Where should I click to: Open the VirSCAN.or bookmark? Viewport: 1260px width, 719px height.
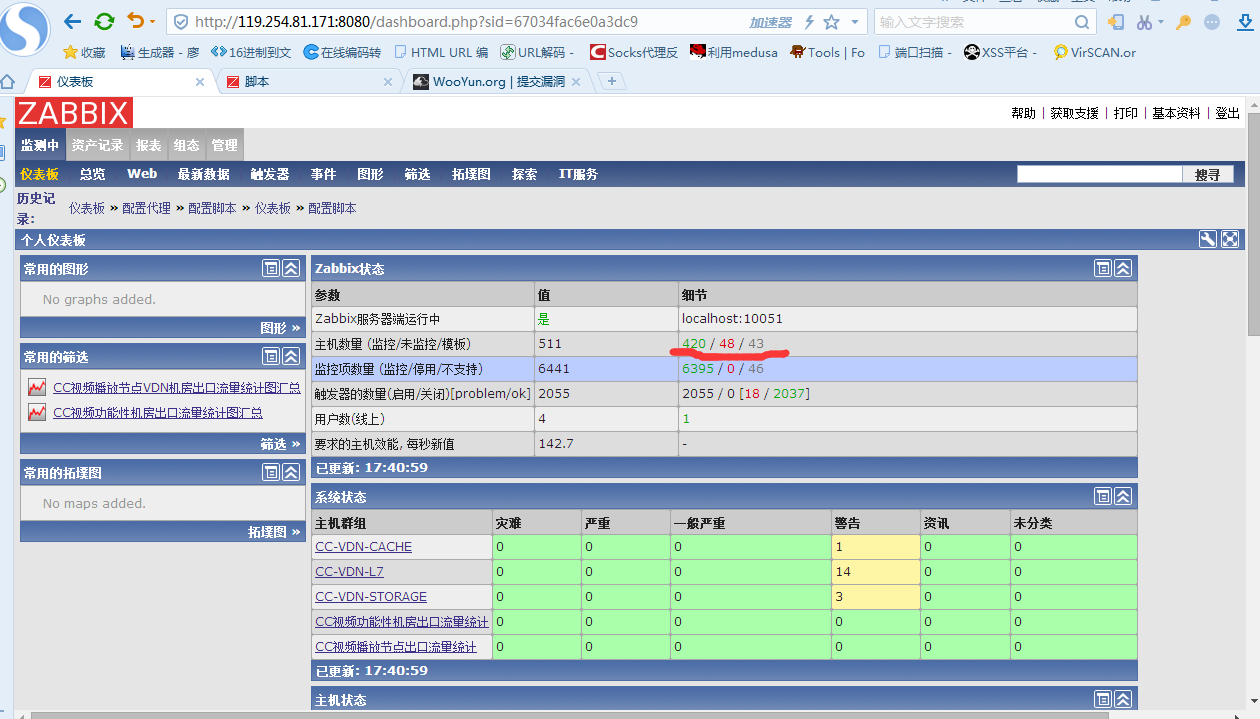(x=1095, y=52)
